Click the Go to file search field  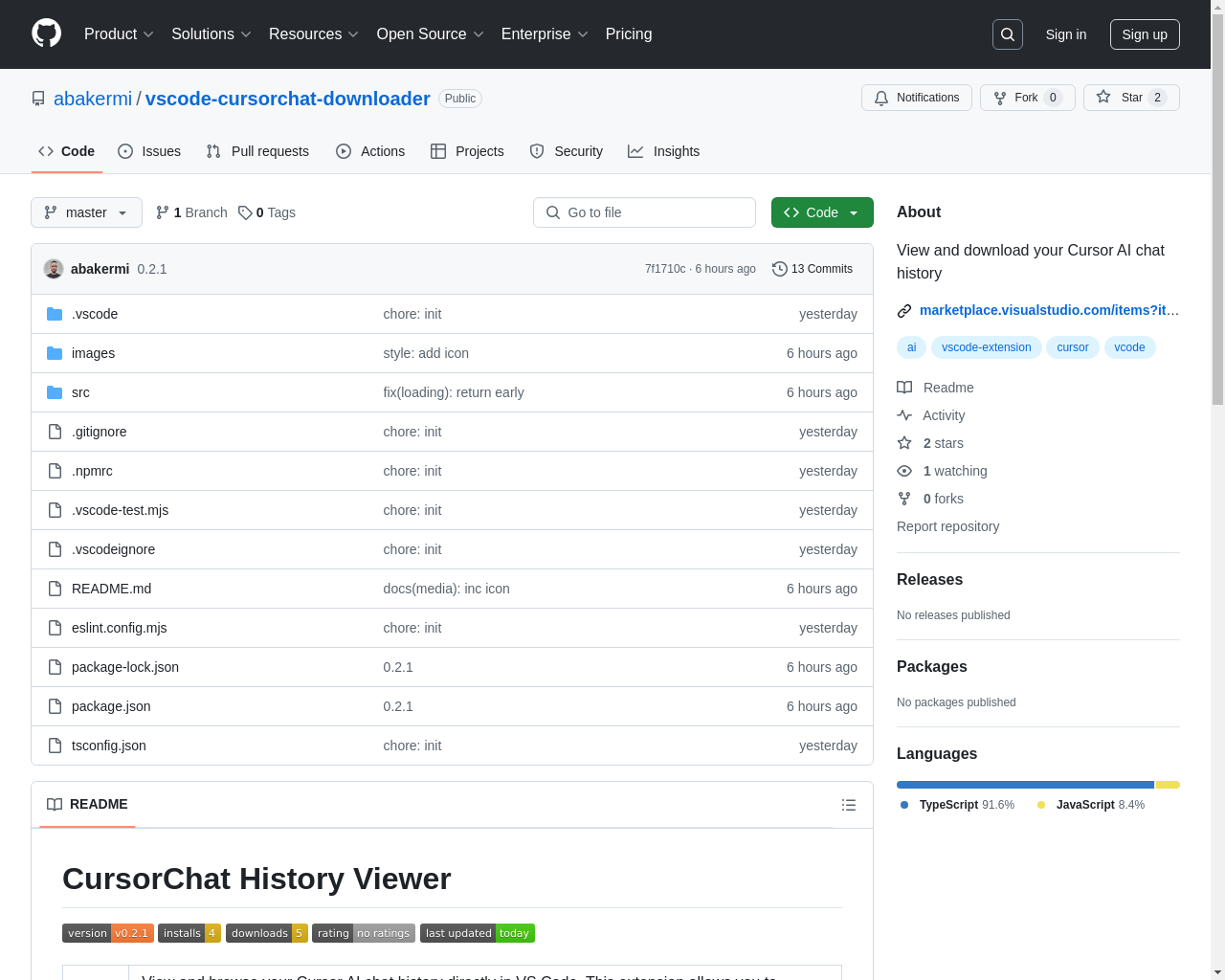644,212
